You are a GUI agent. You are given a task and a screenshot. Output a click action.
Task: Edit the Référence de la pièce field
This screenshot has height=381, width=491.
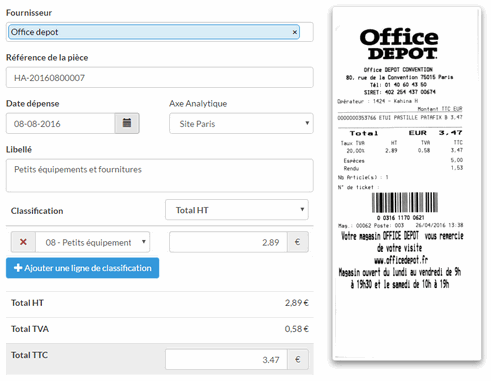point(160,78)
